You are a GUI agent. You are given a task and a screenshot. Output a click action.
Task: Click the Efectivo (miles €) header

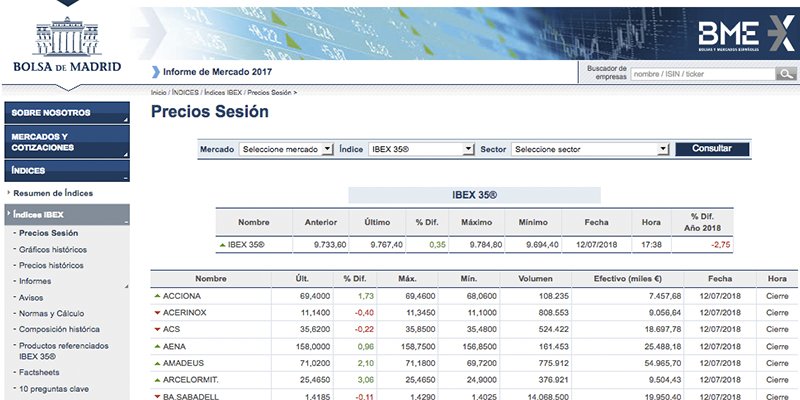coord(628,279)
